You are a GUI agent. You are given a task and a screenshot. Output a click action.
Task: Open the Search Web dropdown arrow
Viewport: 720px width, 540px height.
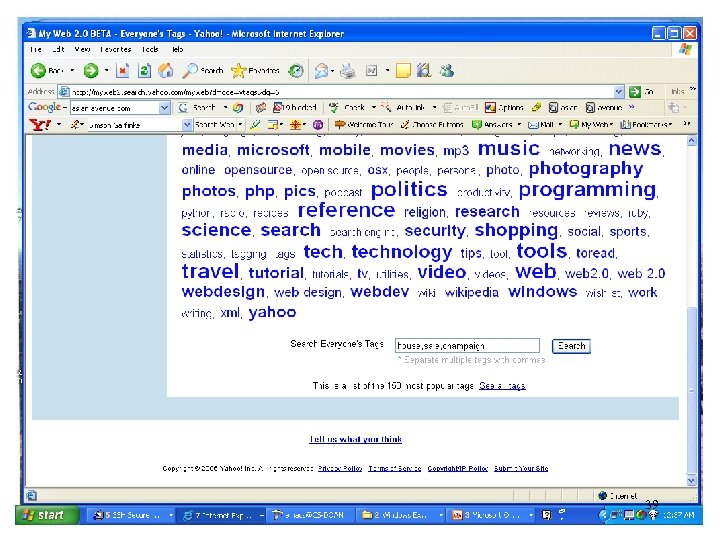coord(240,124)
